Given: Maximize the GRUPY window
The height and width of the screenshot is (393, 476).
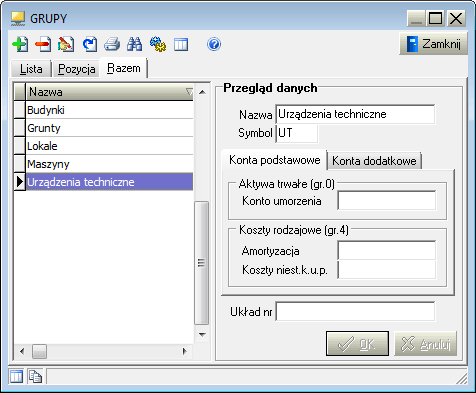Looking at the screenshot, I should tap(435, 18).
